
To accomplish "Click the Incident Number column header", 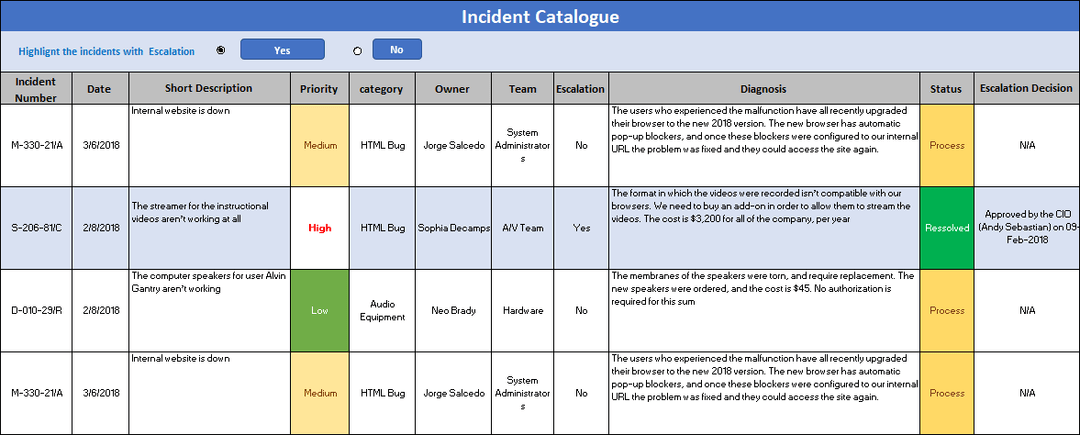I will (x=36, y=88).
